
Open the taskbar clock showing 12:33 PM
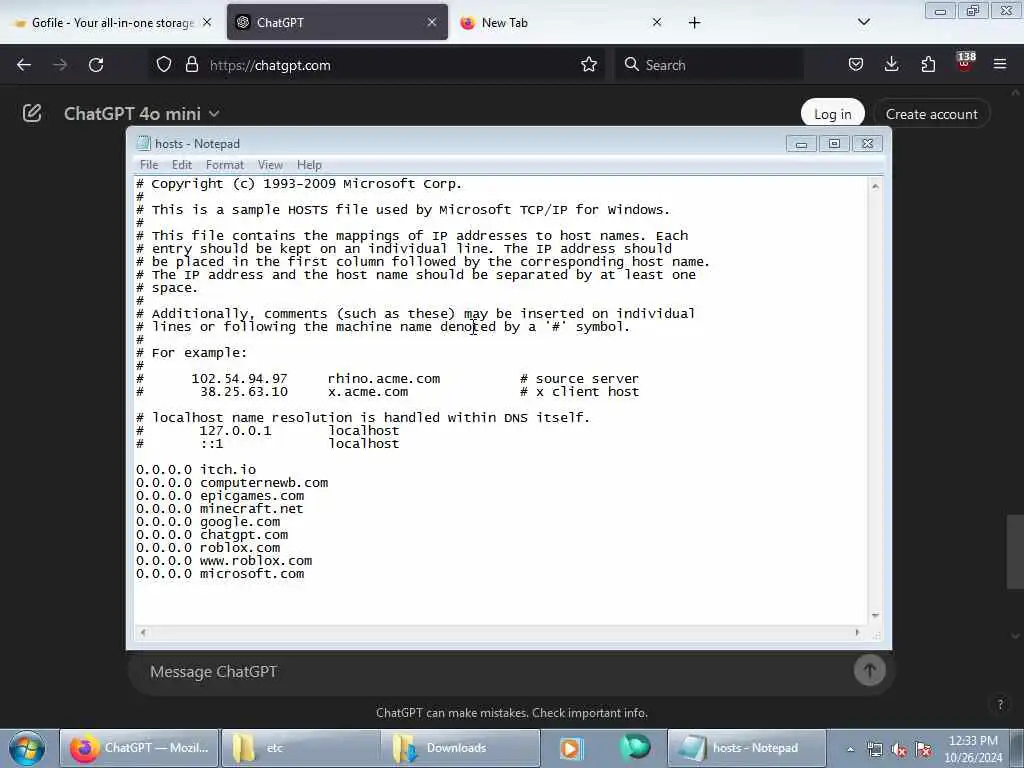point(973,748)
